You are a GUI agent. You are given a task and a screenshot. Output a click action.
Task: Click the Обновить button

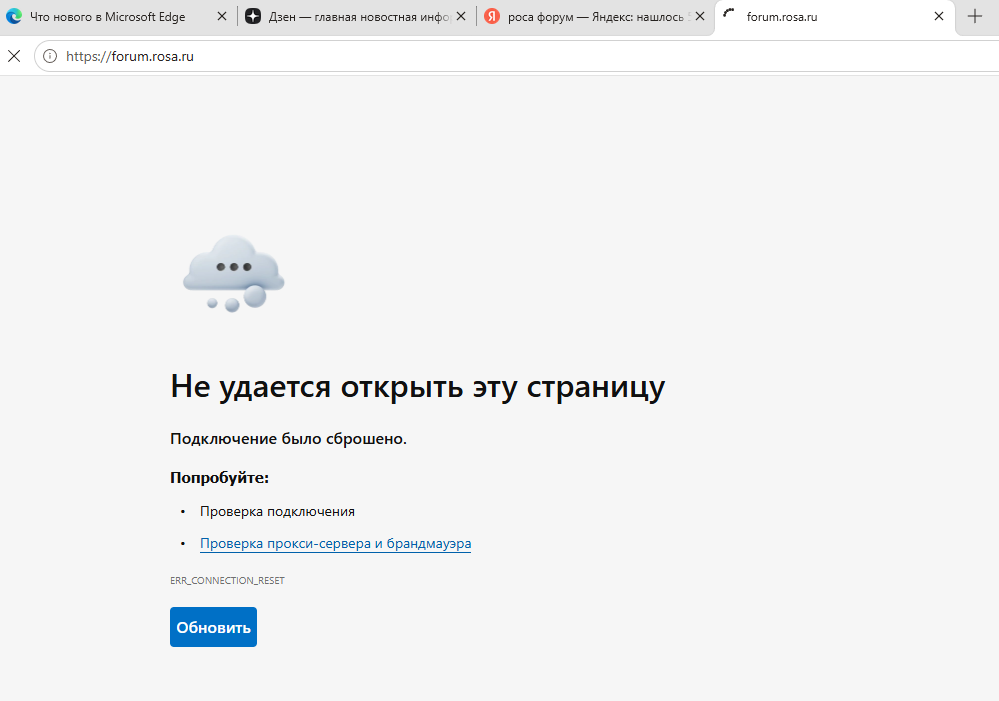[213, 627]
